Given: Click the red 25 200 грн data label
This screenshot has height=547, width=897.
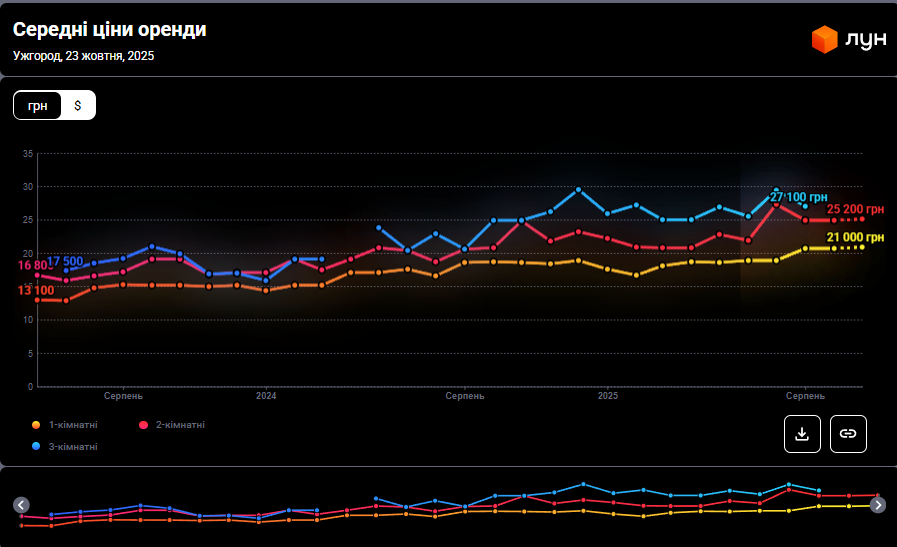Looking at the screenshot, I should click(855, 209).
